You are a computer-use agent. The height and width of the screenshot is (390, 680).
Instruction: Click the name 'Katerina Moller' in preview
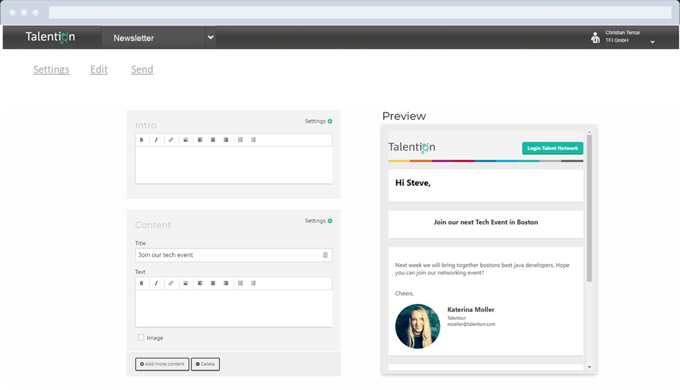[x=471, y=310]
